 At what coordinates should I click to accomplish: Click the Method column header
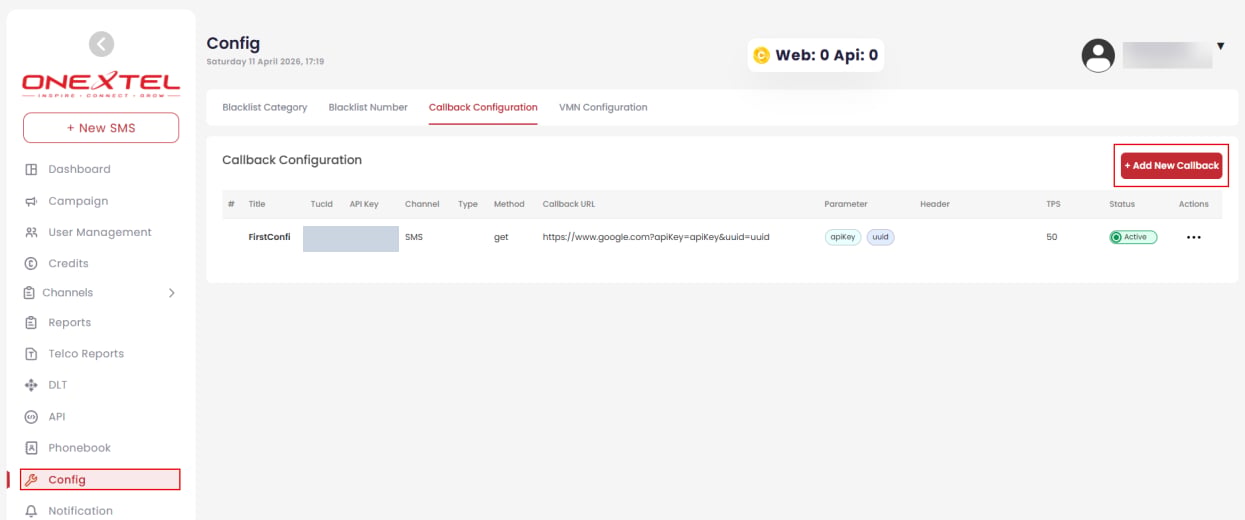click(x=509, y=204)
